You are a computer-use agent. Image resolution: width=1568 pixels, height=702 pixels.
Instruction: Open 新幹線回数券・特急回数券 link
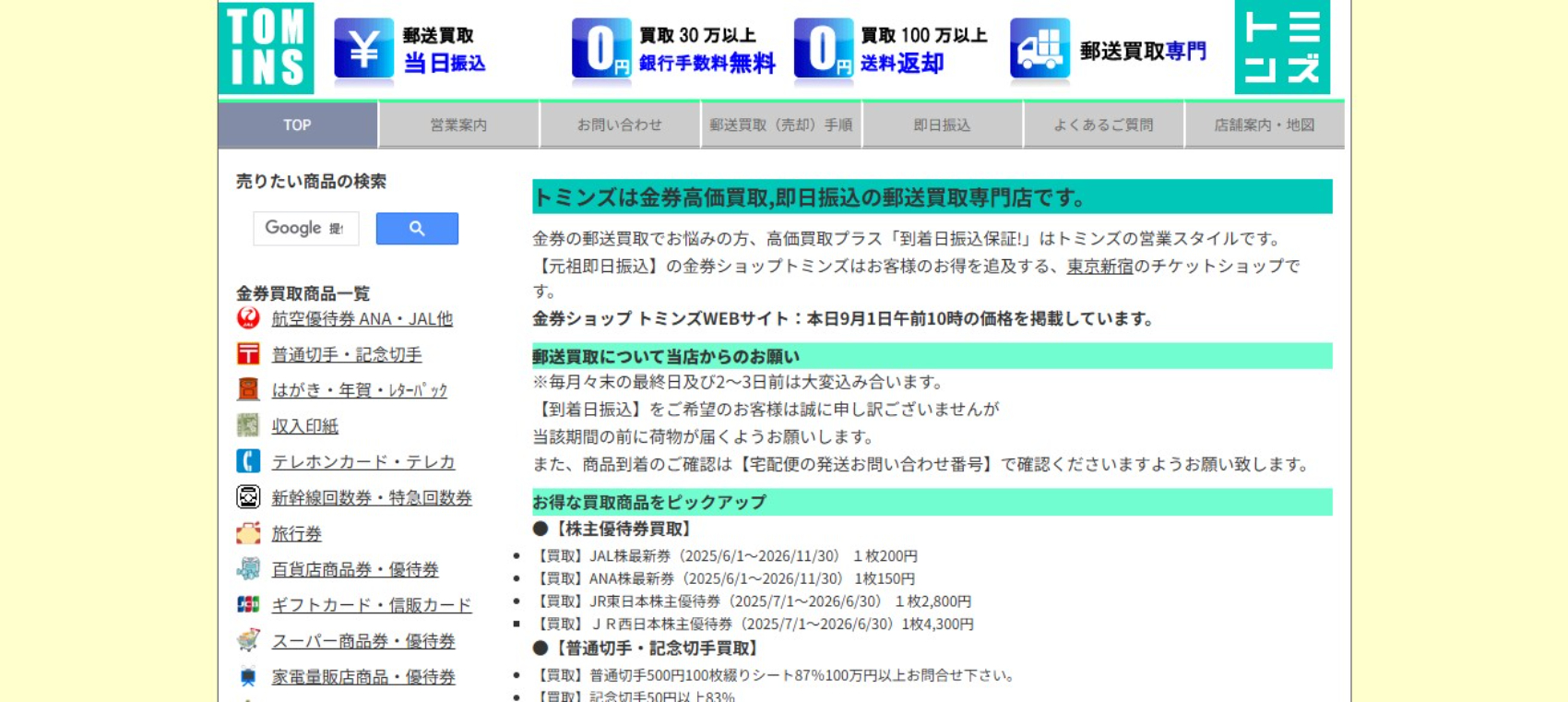(372, 498)
